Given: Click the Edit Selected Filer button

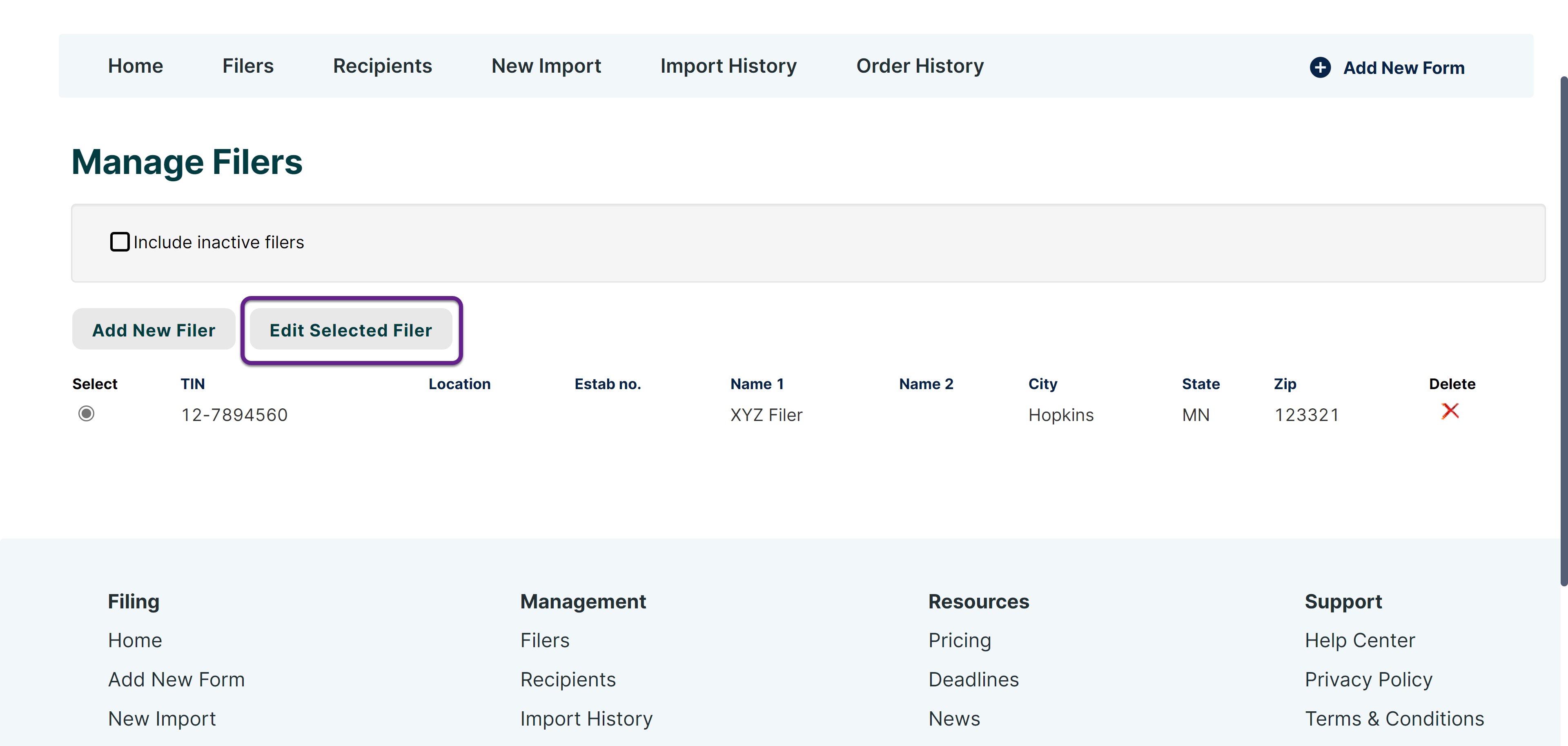Looking at the screenshot, I should [351, 330].
